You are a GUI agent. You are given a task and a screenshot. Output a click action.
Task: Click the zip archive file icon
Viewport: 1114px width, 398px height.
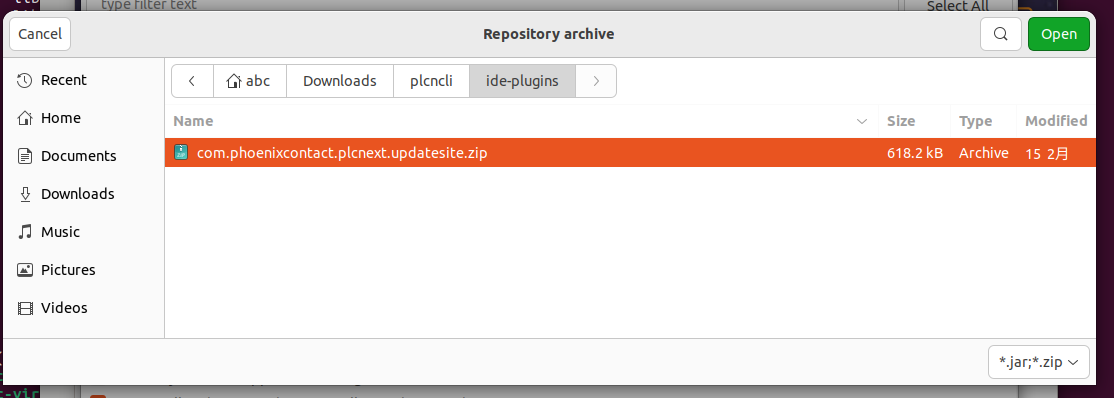[x=181, y=152]
